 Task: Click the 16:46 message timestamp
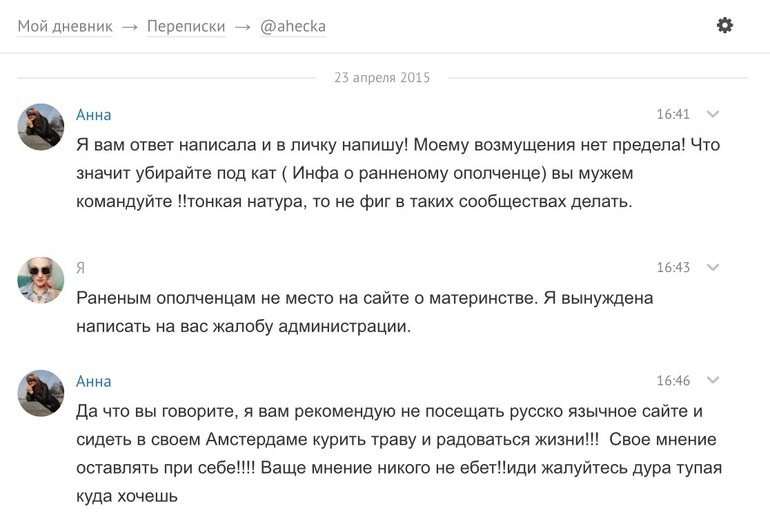point(673,381)
